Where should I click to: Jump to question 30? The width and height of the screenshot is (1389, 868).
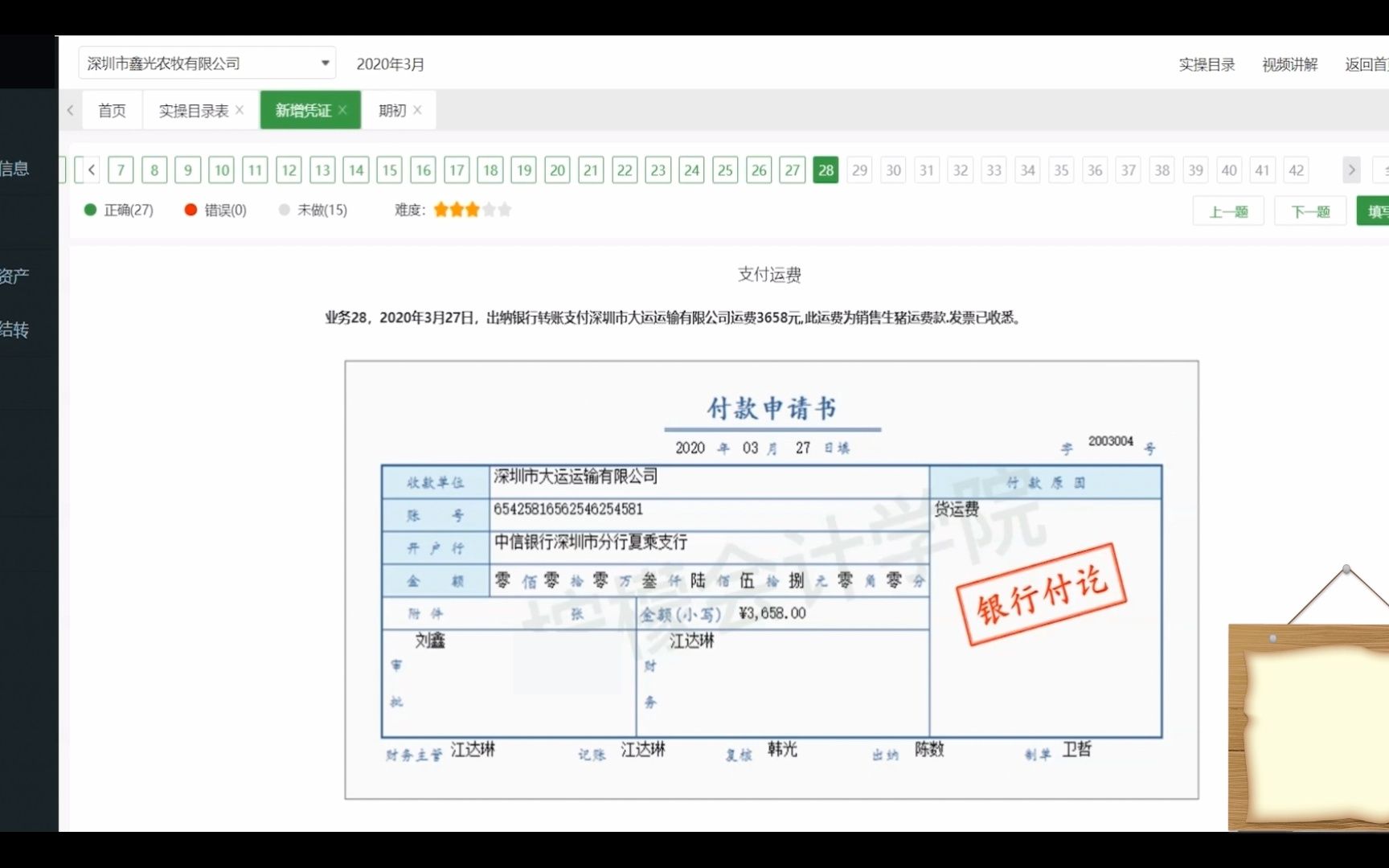click(x=893, y=170)
